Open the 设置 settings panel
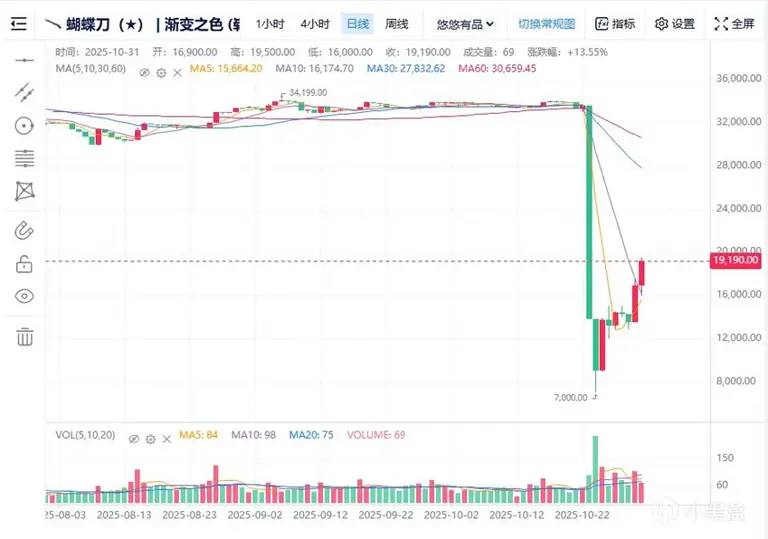768x539 pixels. (675, 24)
